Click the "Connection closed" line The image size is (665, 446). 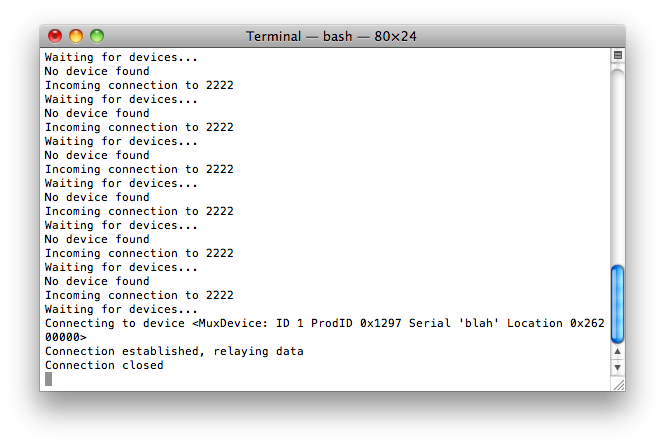pyautogui.click(x=104, y=365)
